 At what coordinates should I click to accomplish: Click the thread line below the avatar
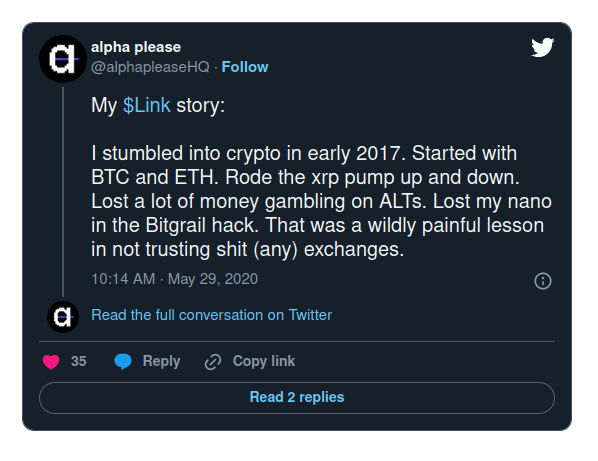point(63,192)
